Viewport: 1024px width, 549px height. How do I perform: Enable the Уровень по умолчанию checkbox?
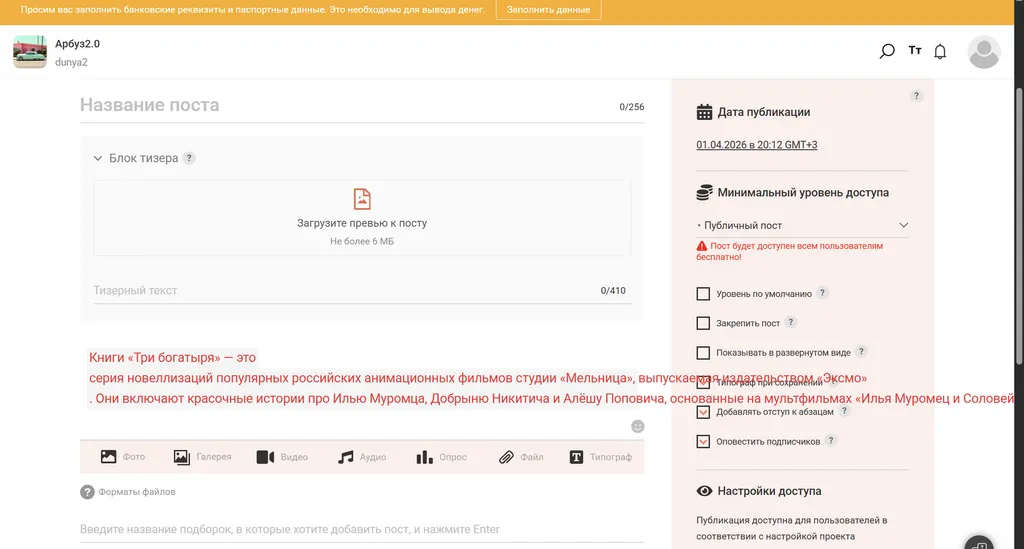[703, 294]
